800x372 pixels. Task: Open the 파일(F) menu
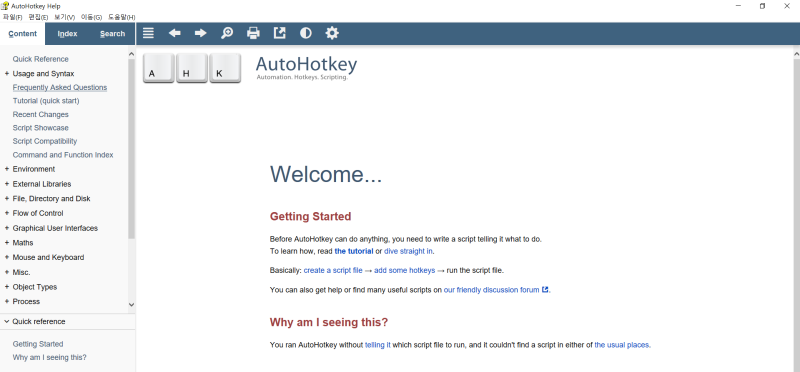(13, 17)
